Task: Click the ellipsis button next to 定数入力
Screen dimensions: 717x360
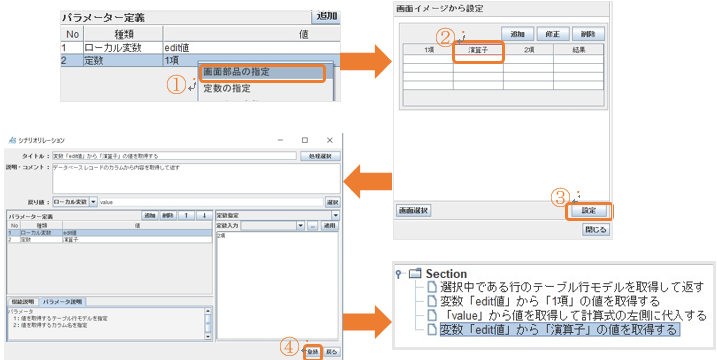Action: [x=312, y=226]
